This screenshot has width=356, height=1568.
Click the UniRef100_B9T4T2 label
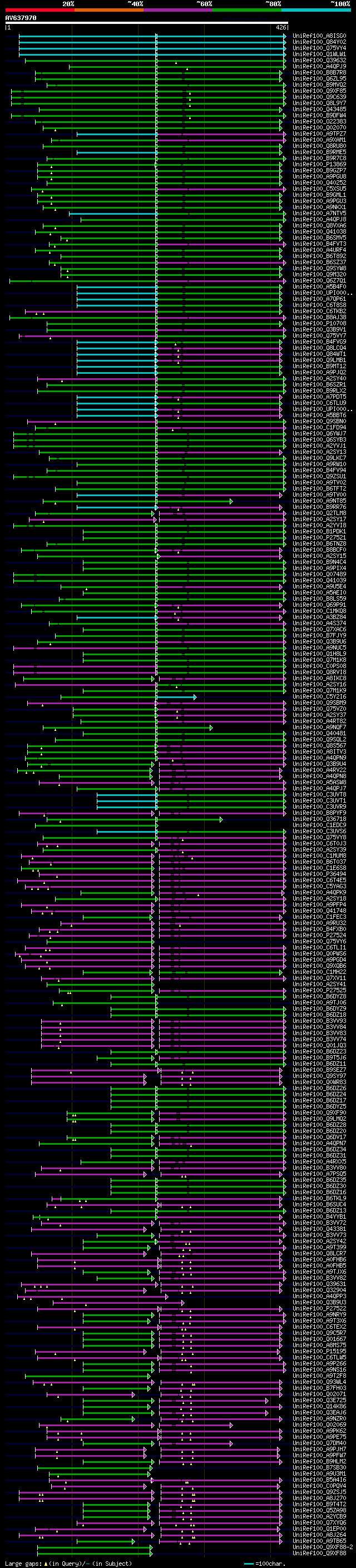pos(319,1505)
